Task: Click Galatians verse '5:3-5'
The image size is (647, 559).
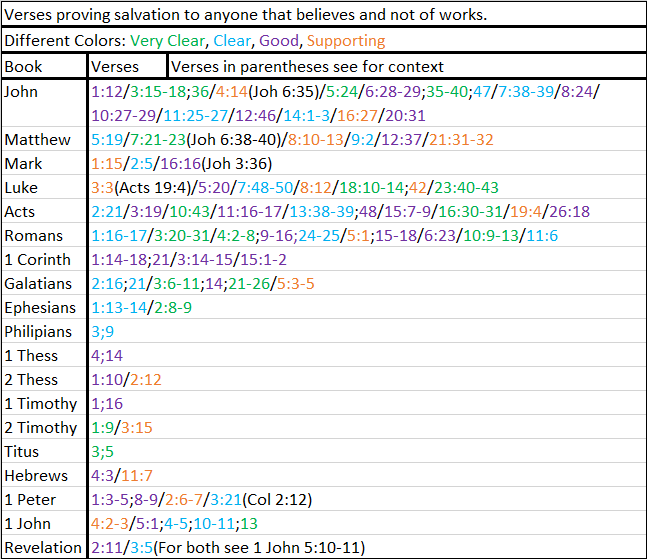Action: 295,283
